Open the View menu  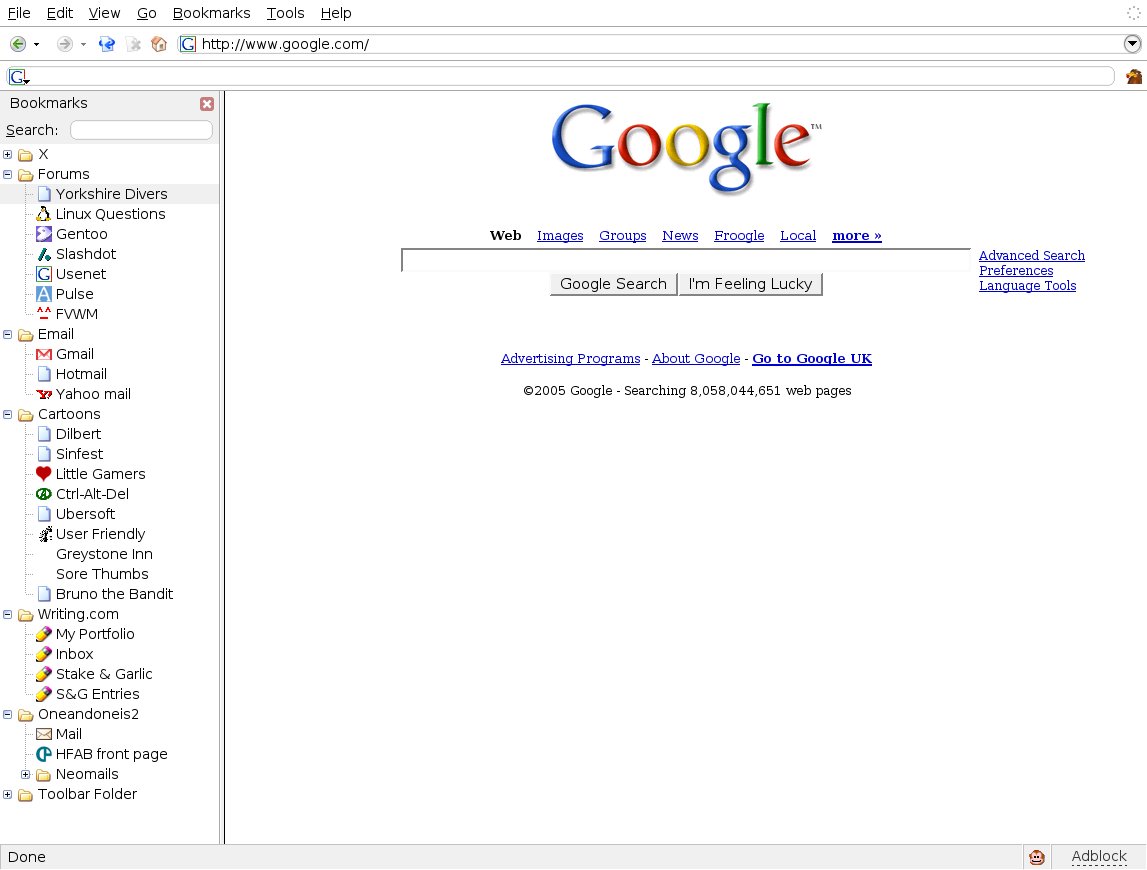[104, 13]
